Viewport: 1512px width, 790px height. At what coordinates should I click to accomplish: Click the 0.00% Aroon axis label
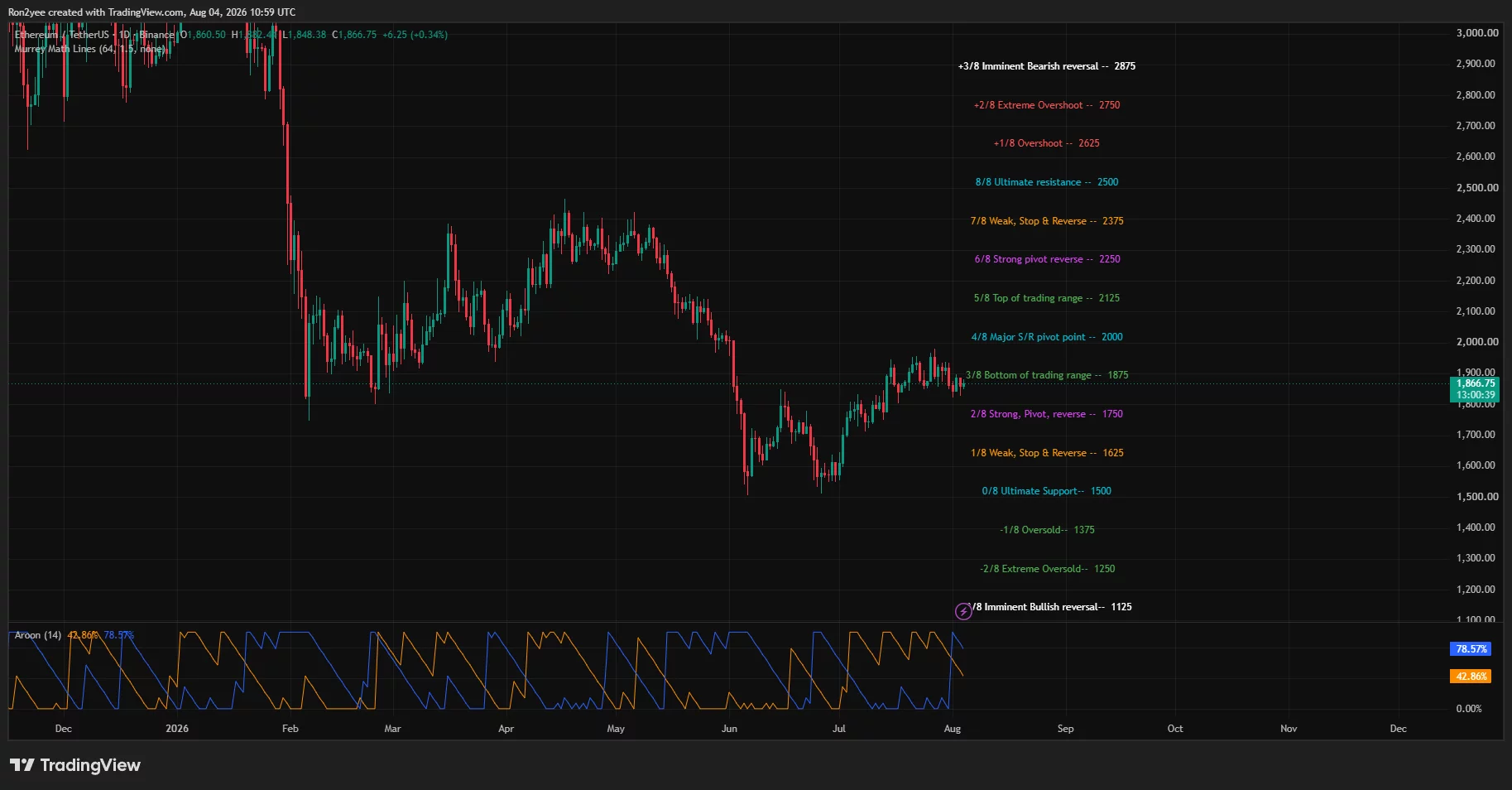(1469, 709)
